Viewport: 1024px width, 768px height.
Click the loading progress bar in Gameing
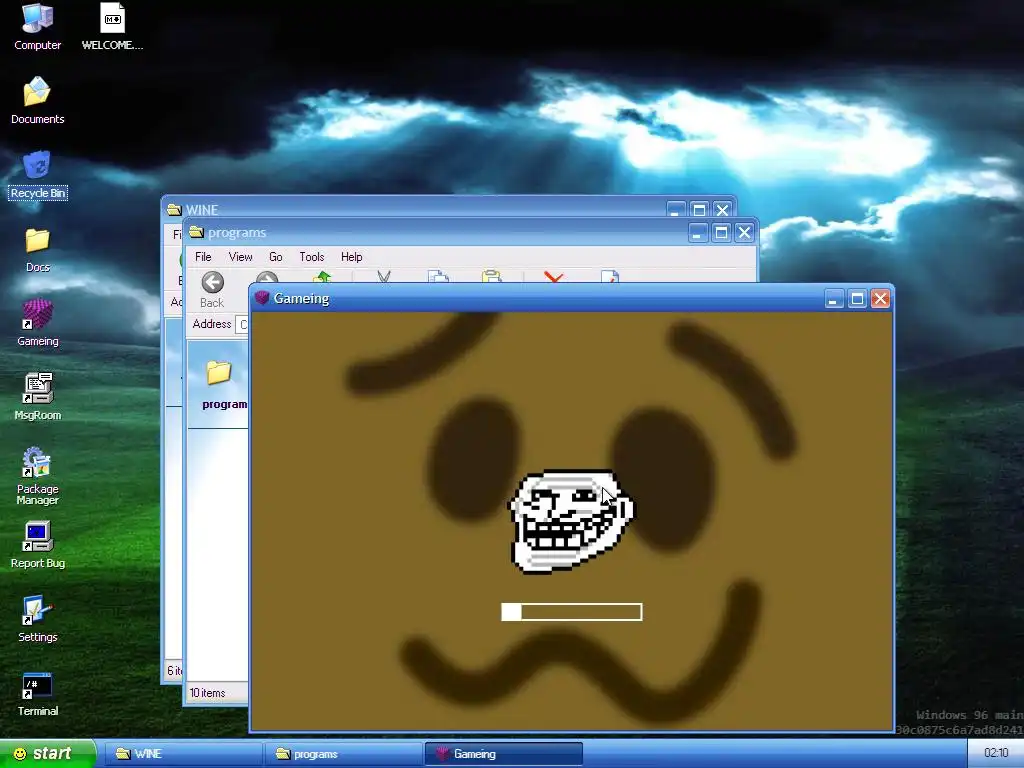coord(571,612)
